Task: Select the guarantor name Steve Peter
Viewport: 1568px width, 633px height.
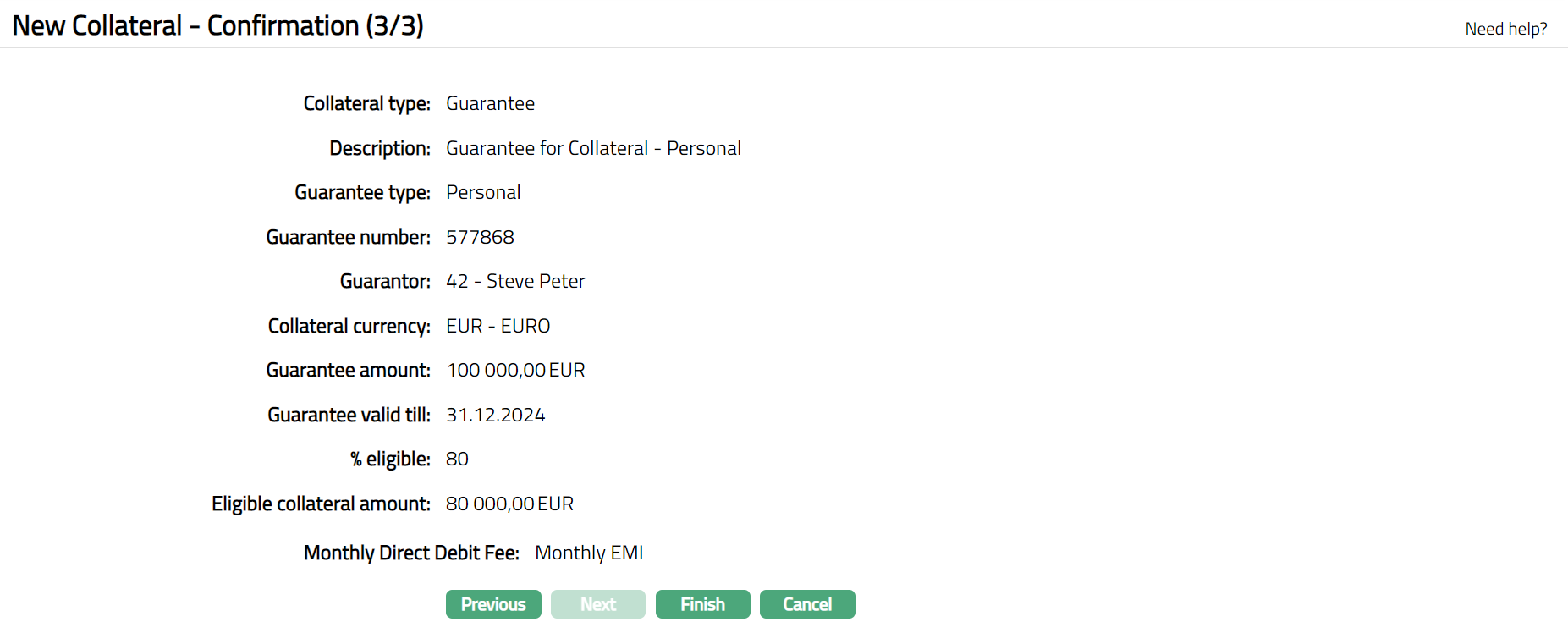Action: tap(535, 281)
